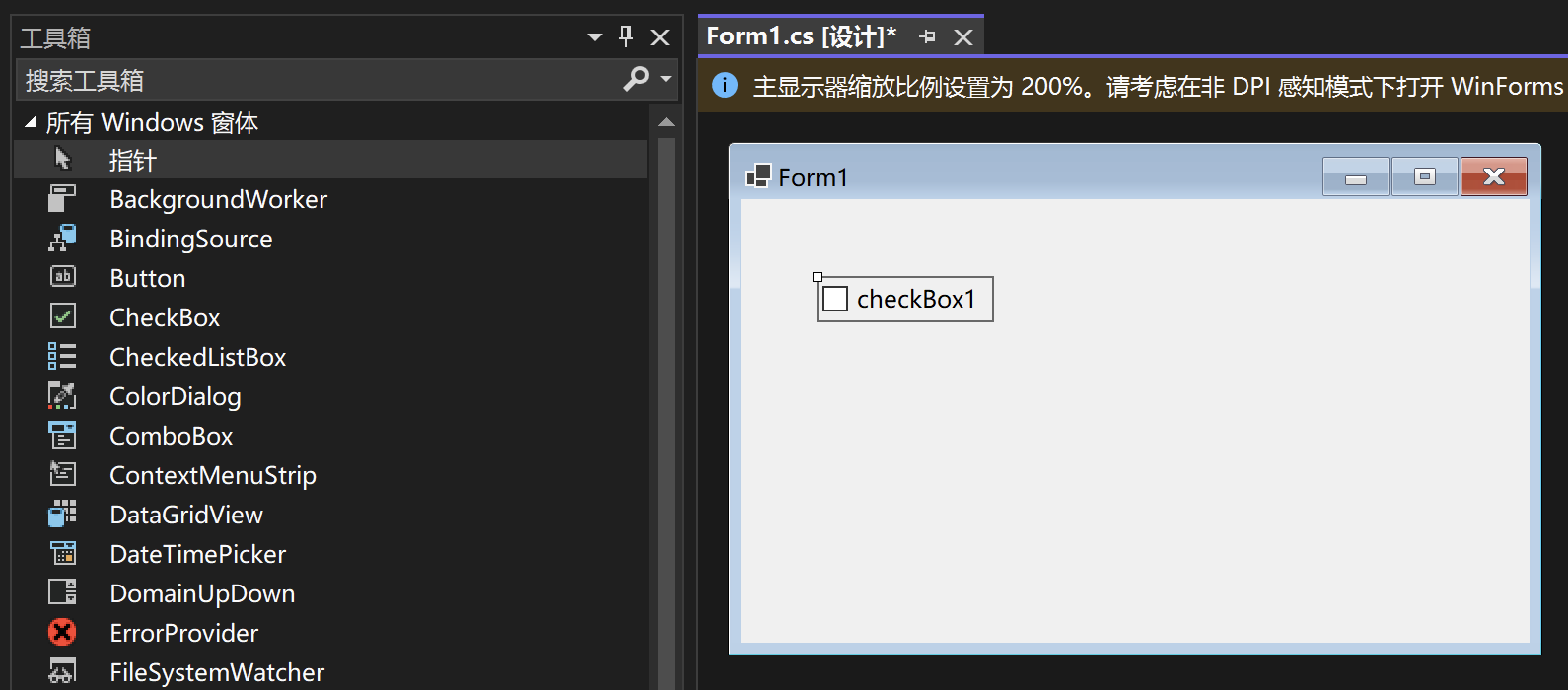Open the toolbox window position dropdown arrow
Screen dimensions: 1568x690
594,37
